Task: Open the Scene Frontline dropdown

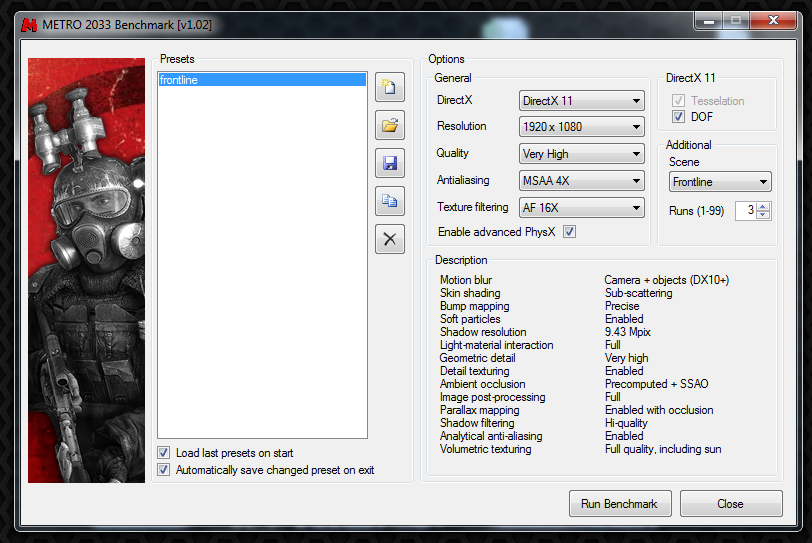Action: click(x=720, y=182)
